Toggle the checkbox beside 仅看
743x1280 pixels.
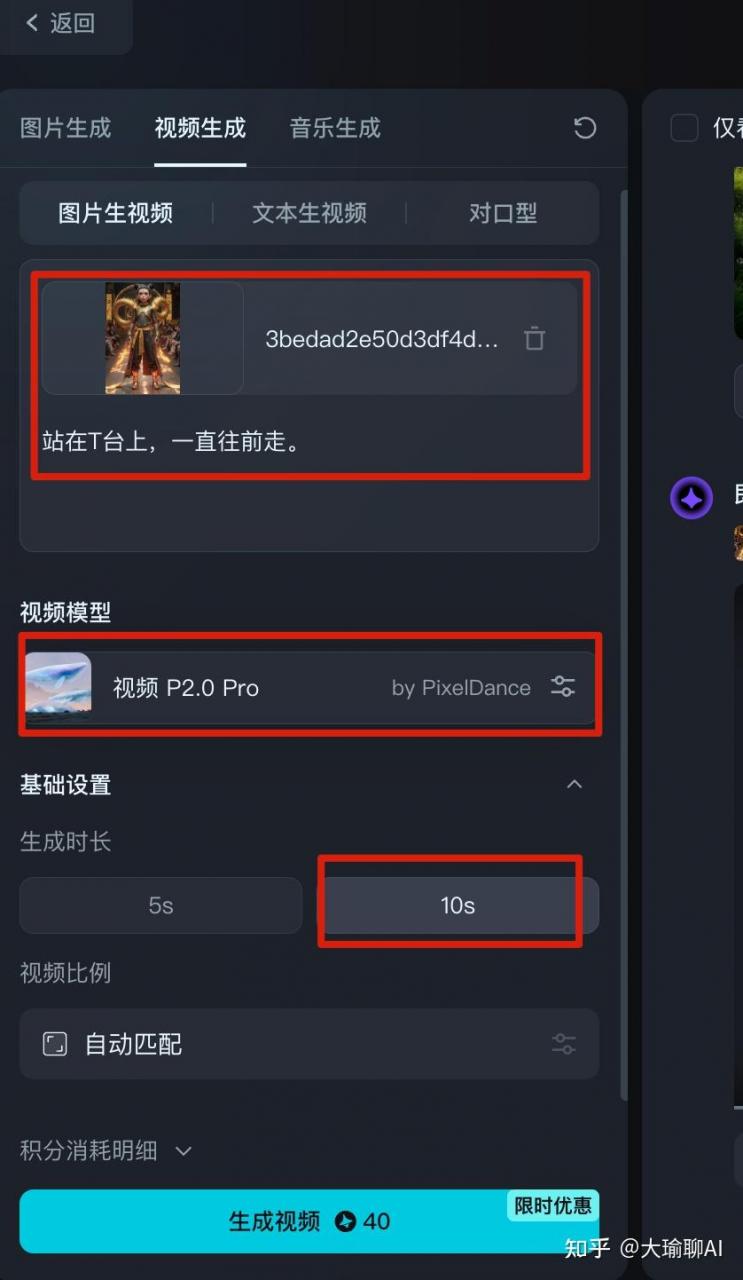tap(684, 128)
